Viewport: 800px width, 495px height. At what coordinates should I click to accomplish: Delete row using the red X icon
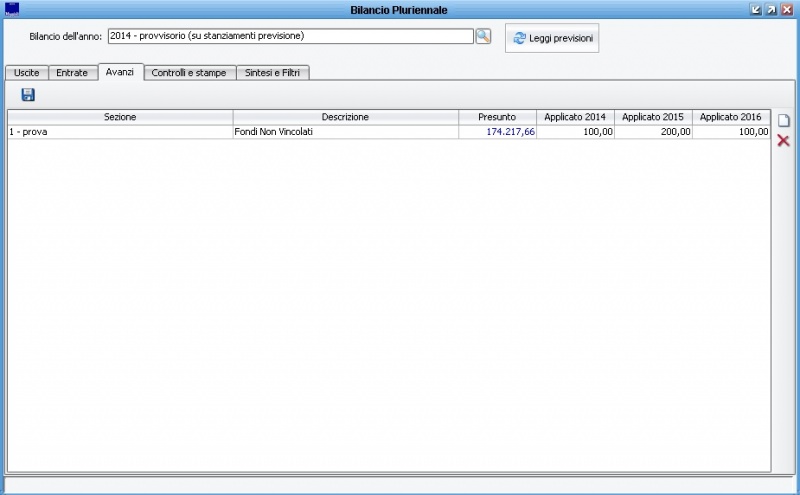pos(784,140)
